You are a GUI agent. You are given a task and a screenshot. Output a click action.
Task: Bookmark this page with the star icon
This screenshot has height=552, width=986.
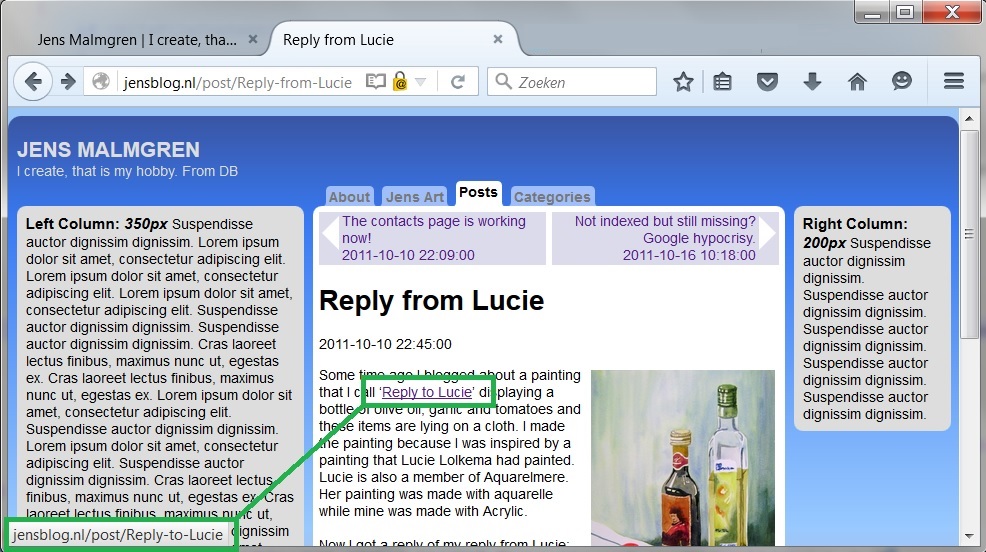click(683, 81)
